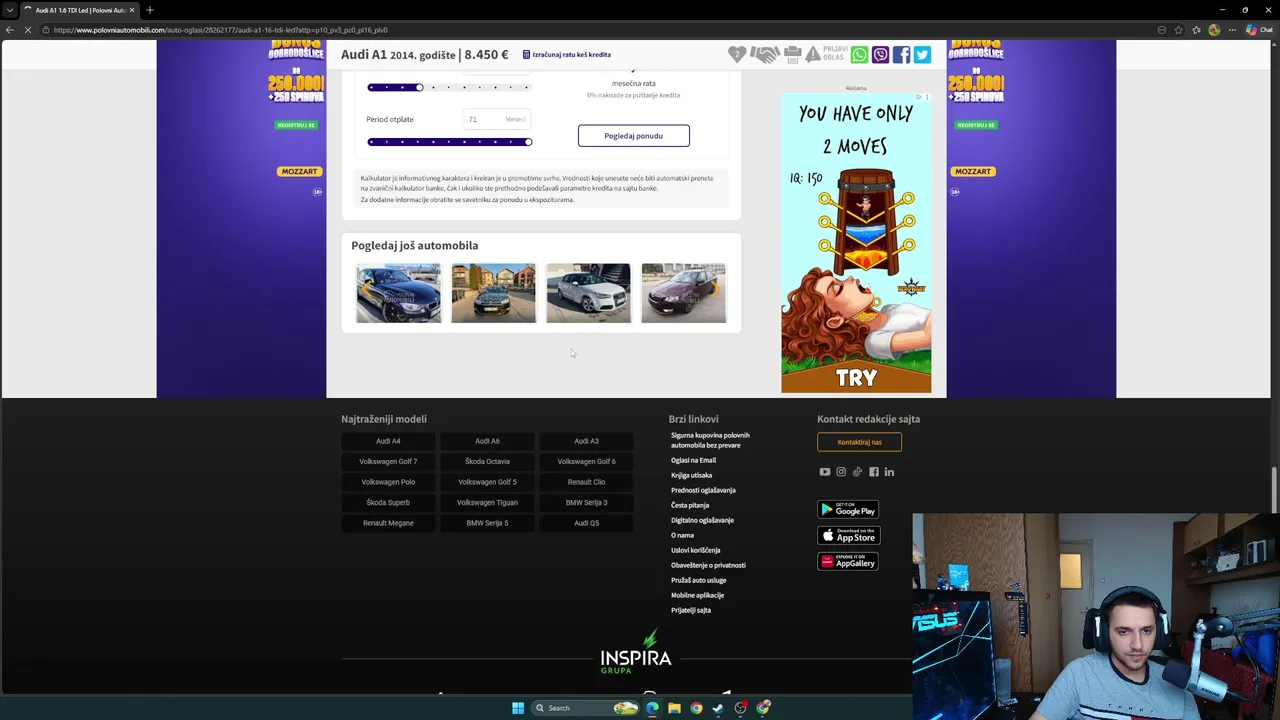Open Copilot Chat in browser toolbar
1280x720 pixels.
click(1258, 30)
